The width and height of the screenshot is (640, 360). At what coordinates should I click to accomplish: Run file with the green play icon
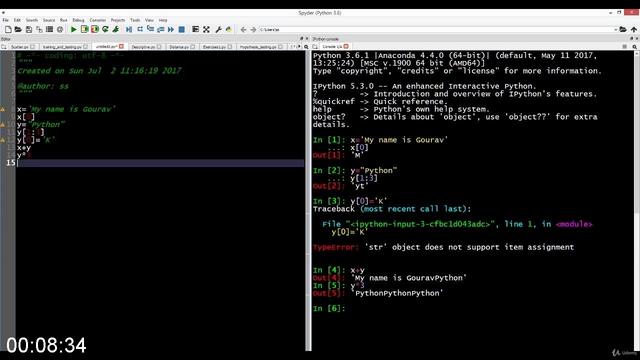[x=74, y=29]
